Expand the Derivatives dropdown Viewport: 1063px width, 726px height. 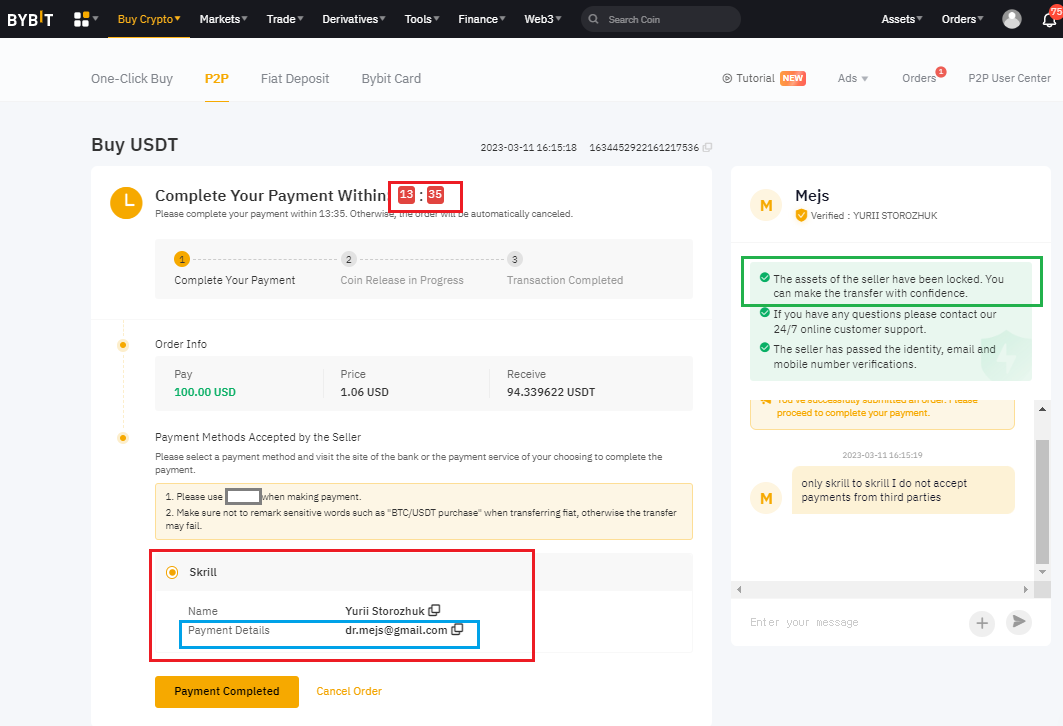tap(354, 19)
